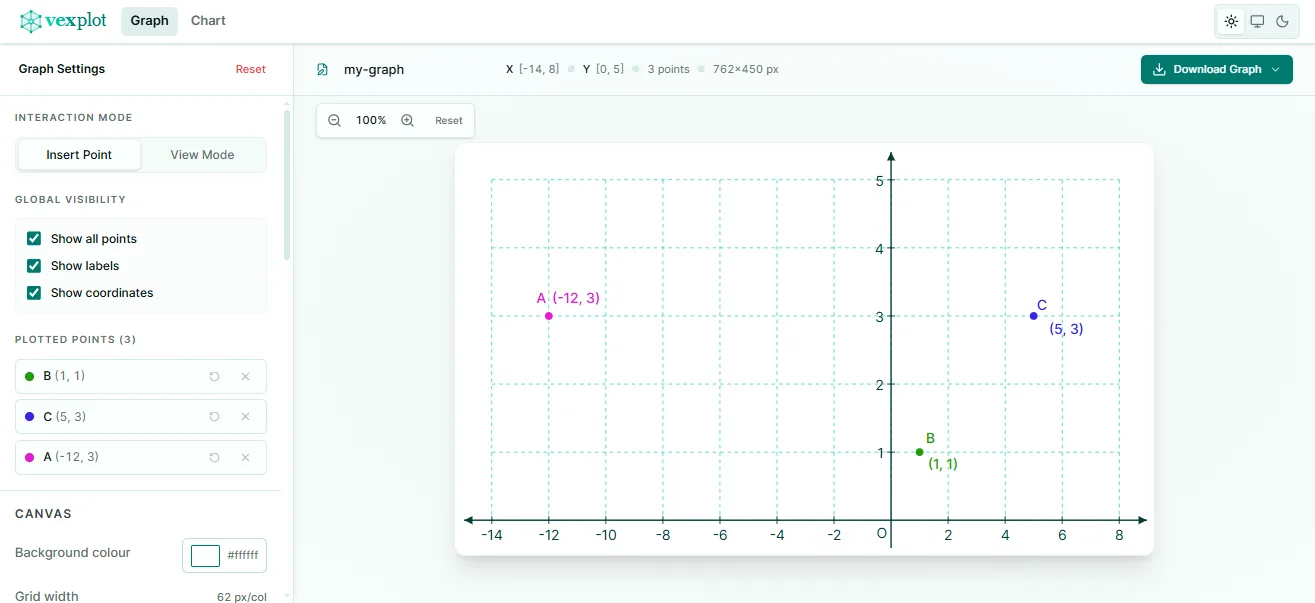Screen dimensions: 1315x603
Task: Enable dark mode with the moon icon
Action: [1284, 21]
